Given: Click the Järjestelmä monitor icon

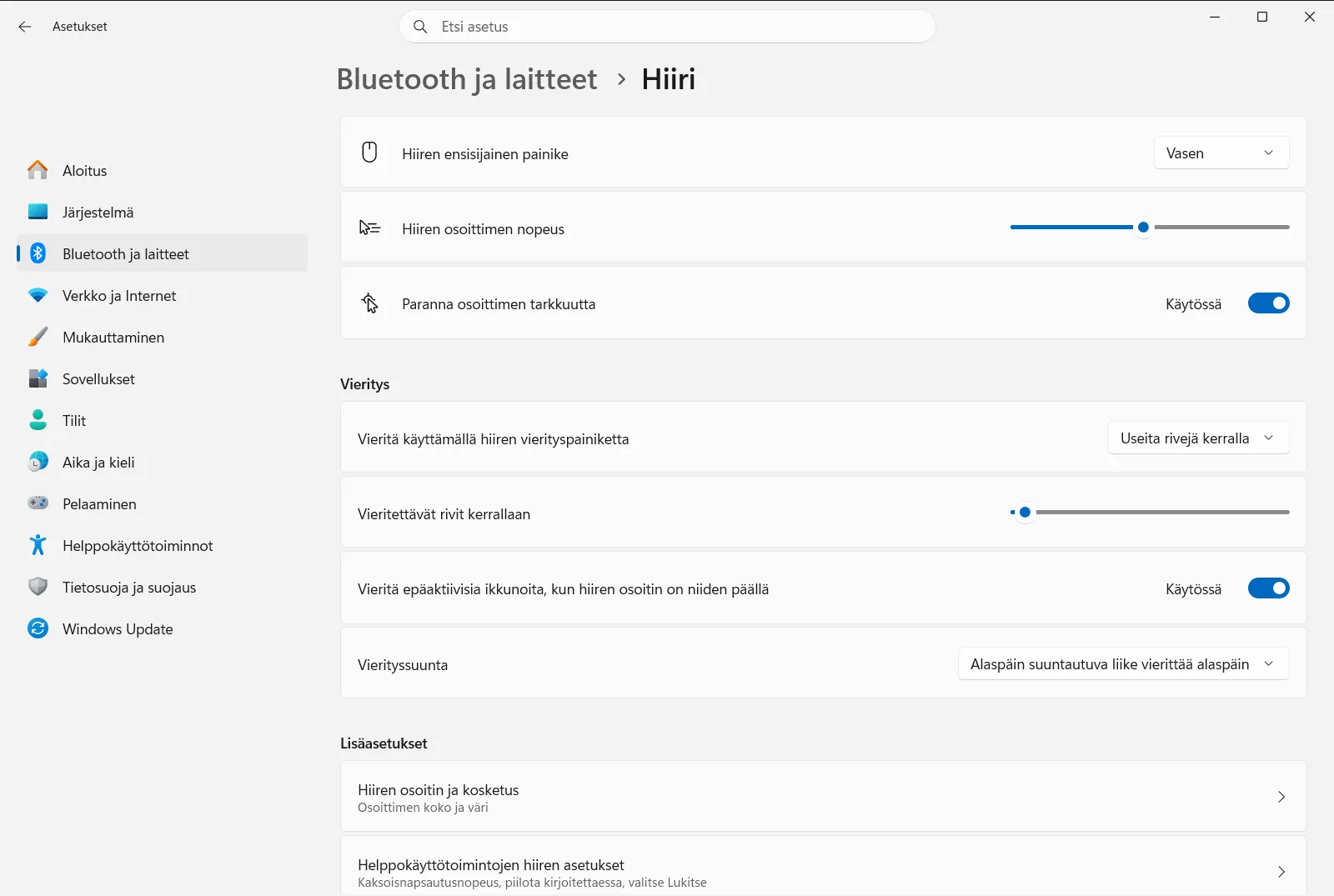Looking at the screenshot, I should (x=38, y=212).
